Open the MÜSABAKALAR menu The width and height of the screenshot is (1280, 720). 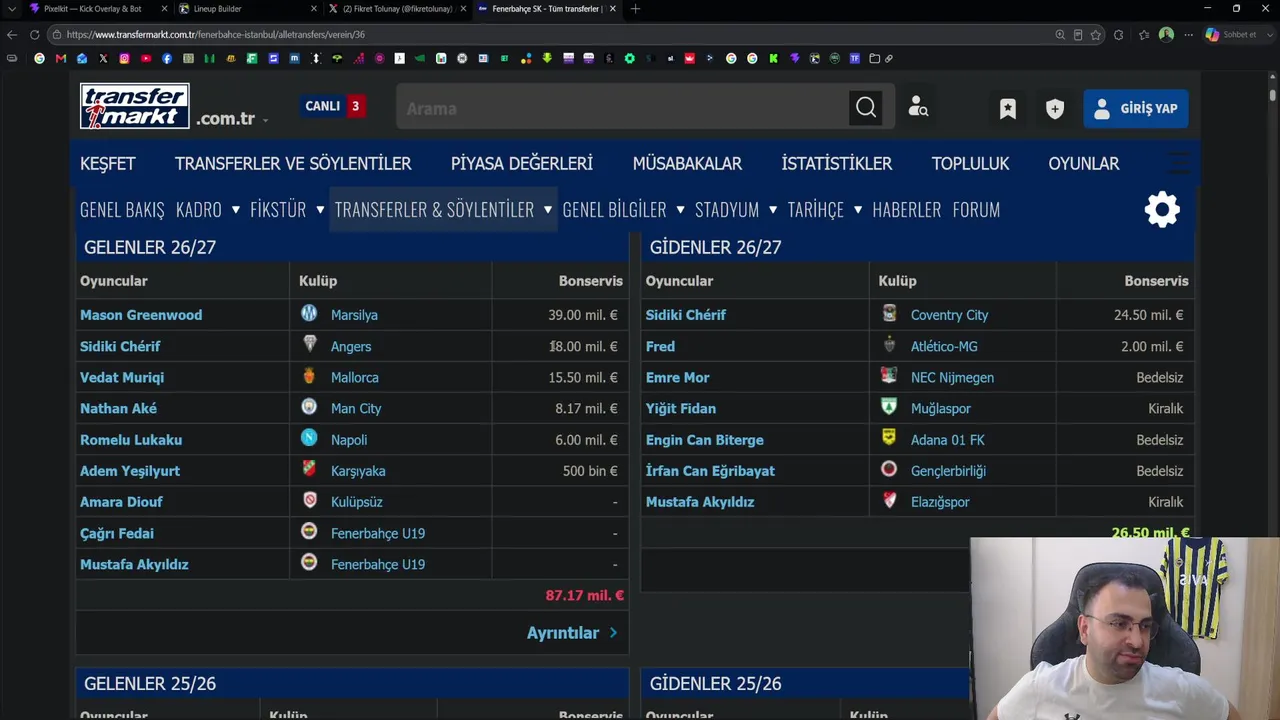[687, 163]
